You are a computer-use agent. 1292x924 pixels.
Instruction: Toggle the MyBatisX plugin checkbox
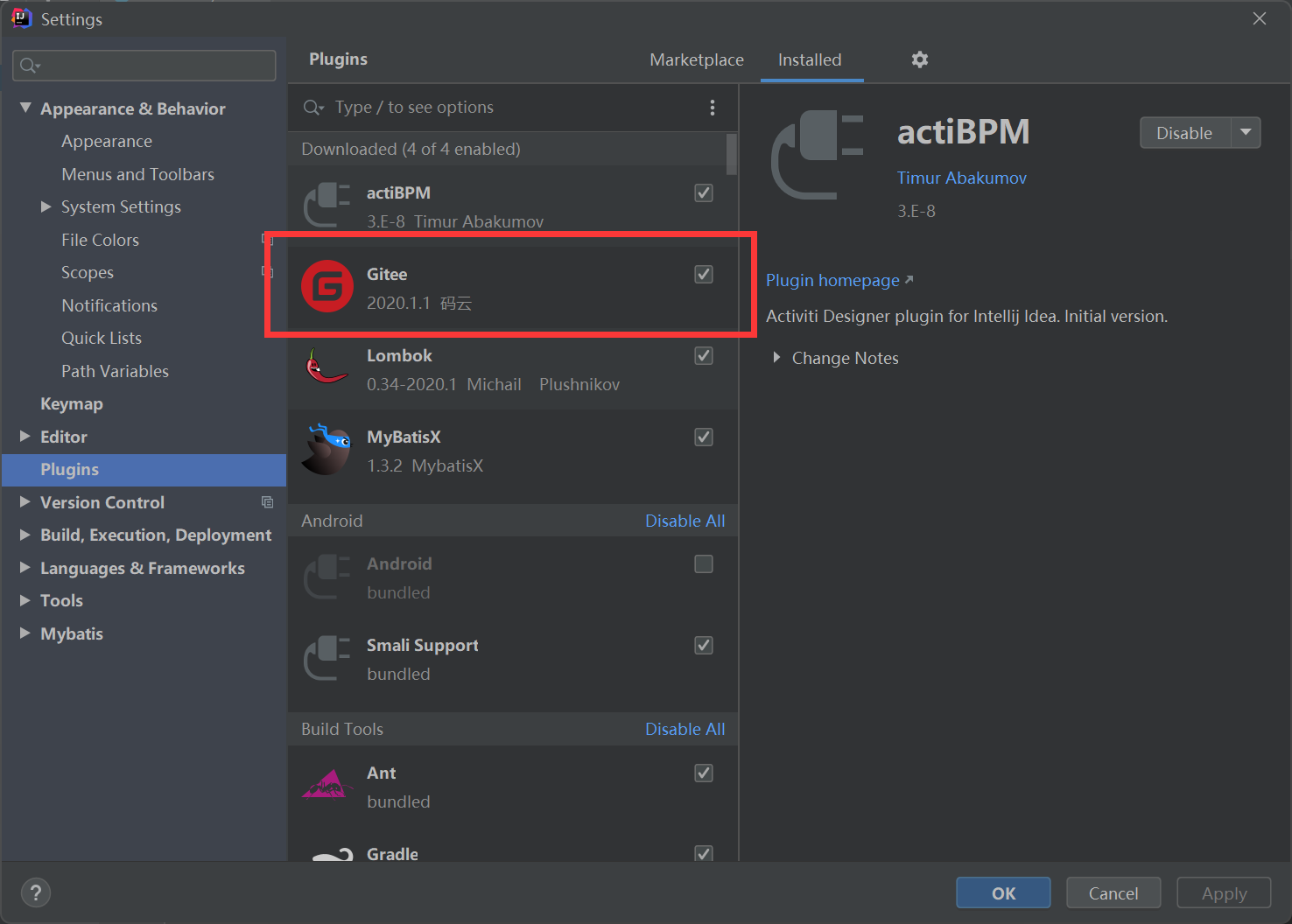(704, 437)
